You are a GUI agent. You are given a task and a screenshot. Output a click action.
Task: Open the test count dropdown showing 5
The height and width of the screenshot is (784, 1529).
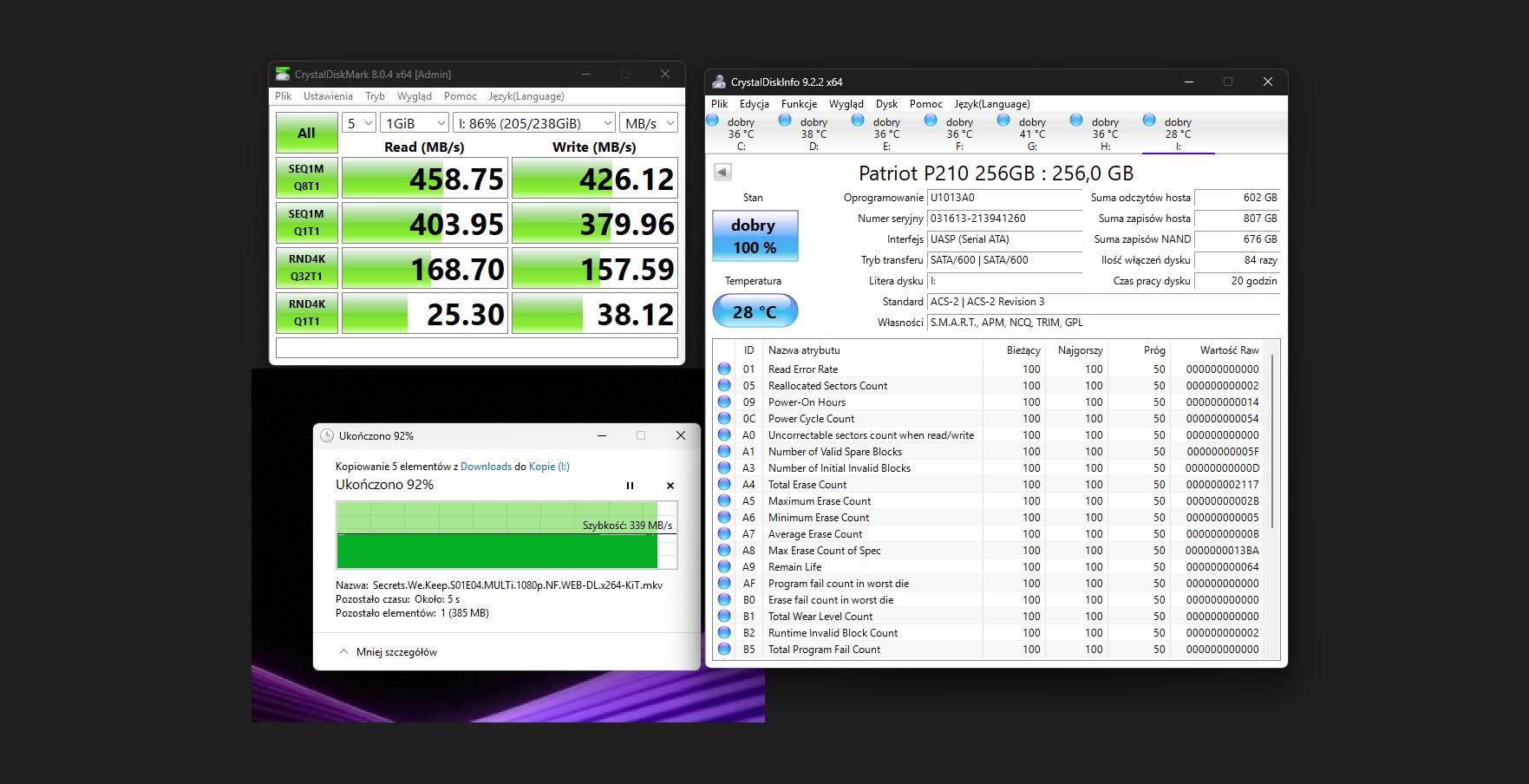358,123
